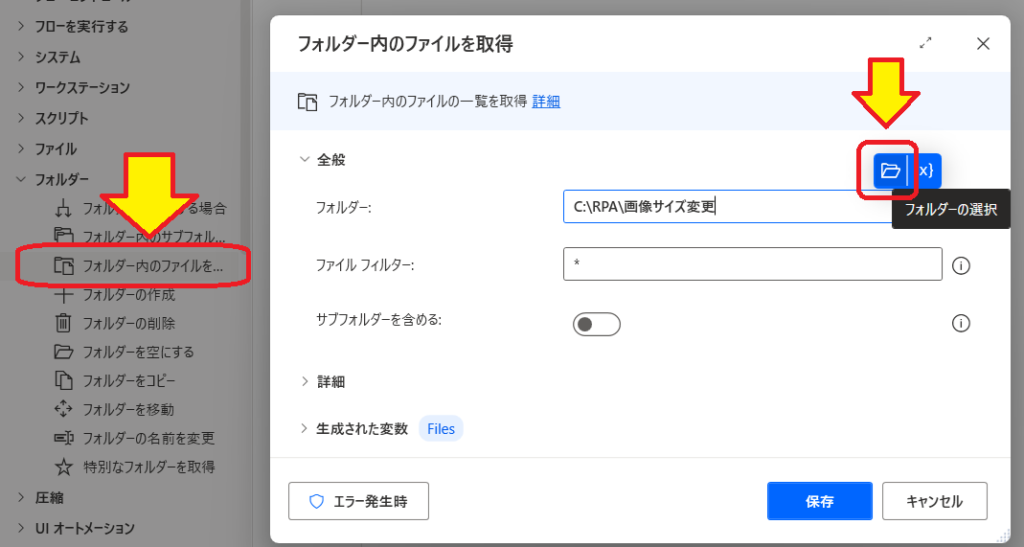Click the folder selection icon button

tap(889, 170)
